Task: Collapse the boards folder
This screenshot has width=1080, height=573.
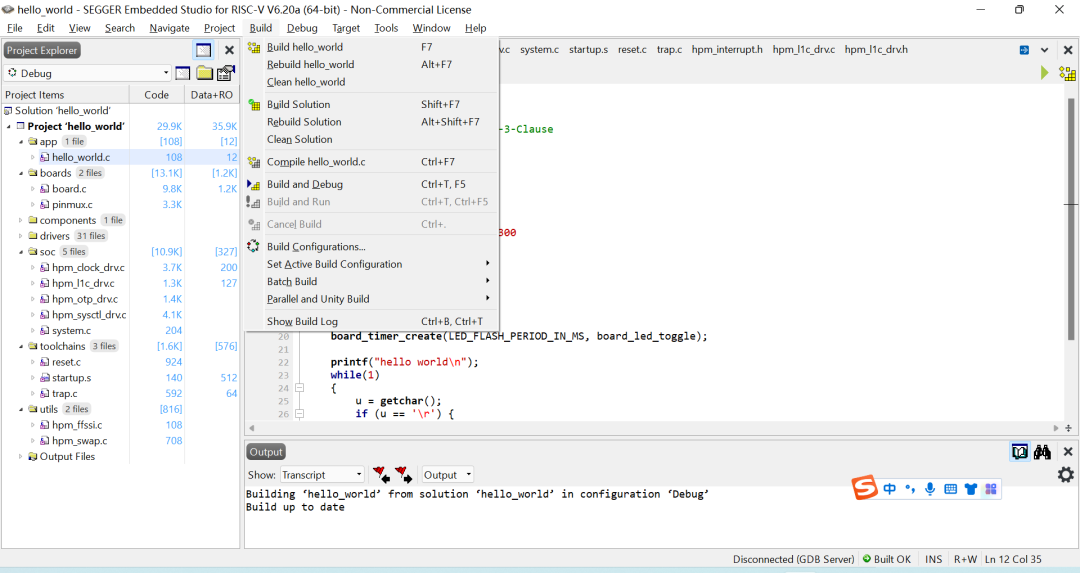Action: click(21, 174)
